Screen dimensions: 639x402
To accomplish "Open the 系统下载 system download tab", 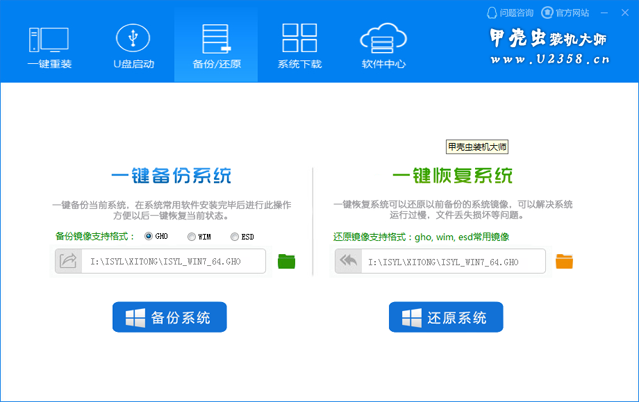I will click(x=300, y=46).
